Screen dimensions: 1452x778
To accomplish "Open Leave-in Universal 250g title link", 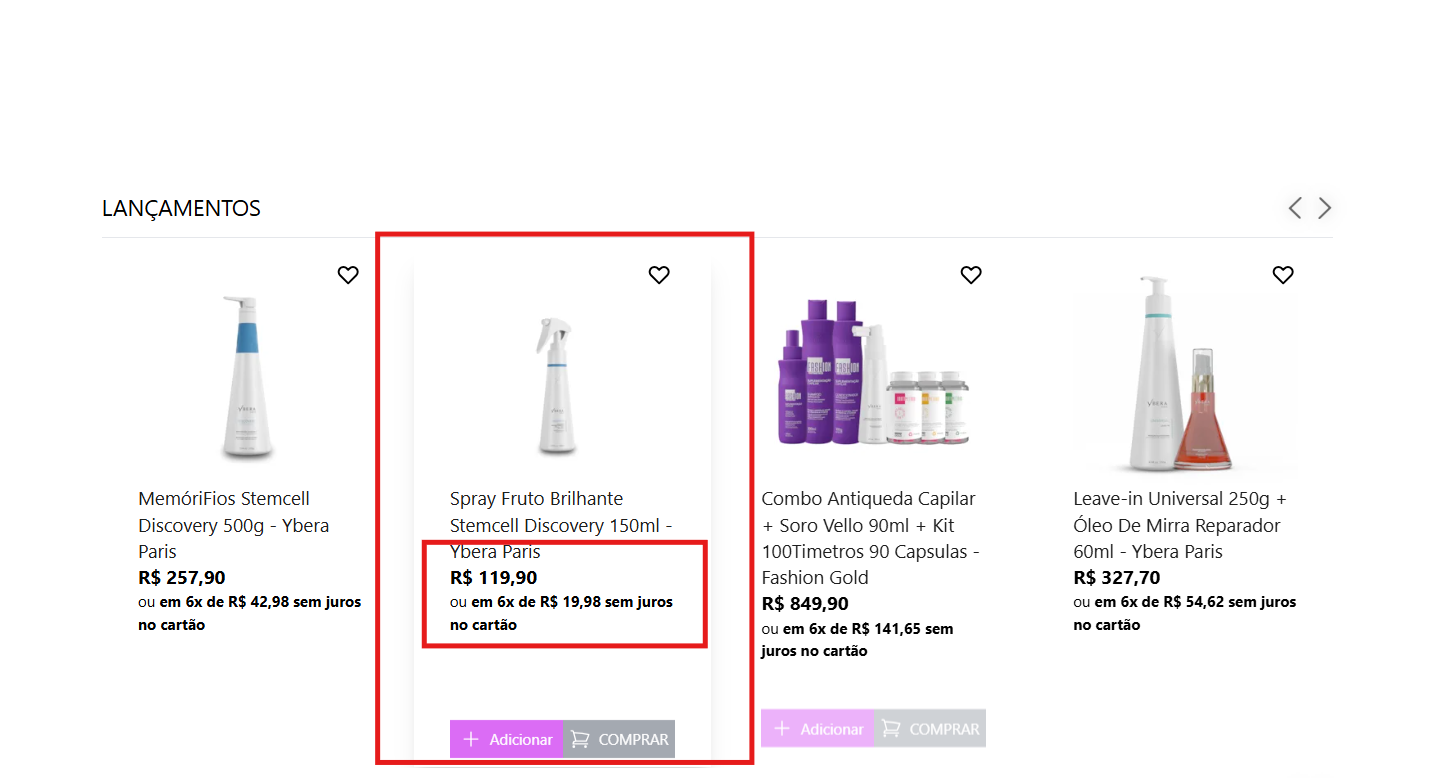I will 1180,525.
